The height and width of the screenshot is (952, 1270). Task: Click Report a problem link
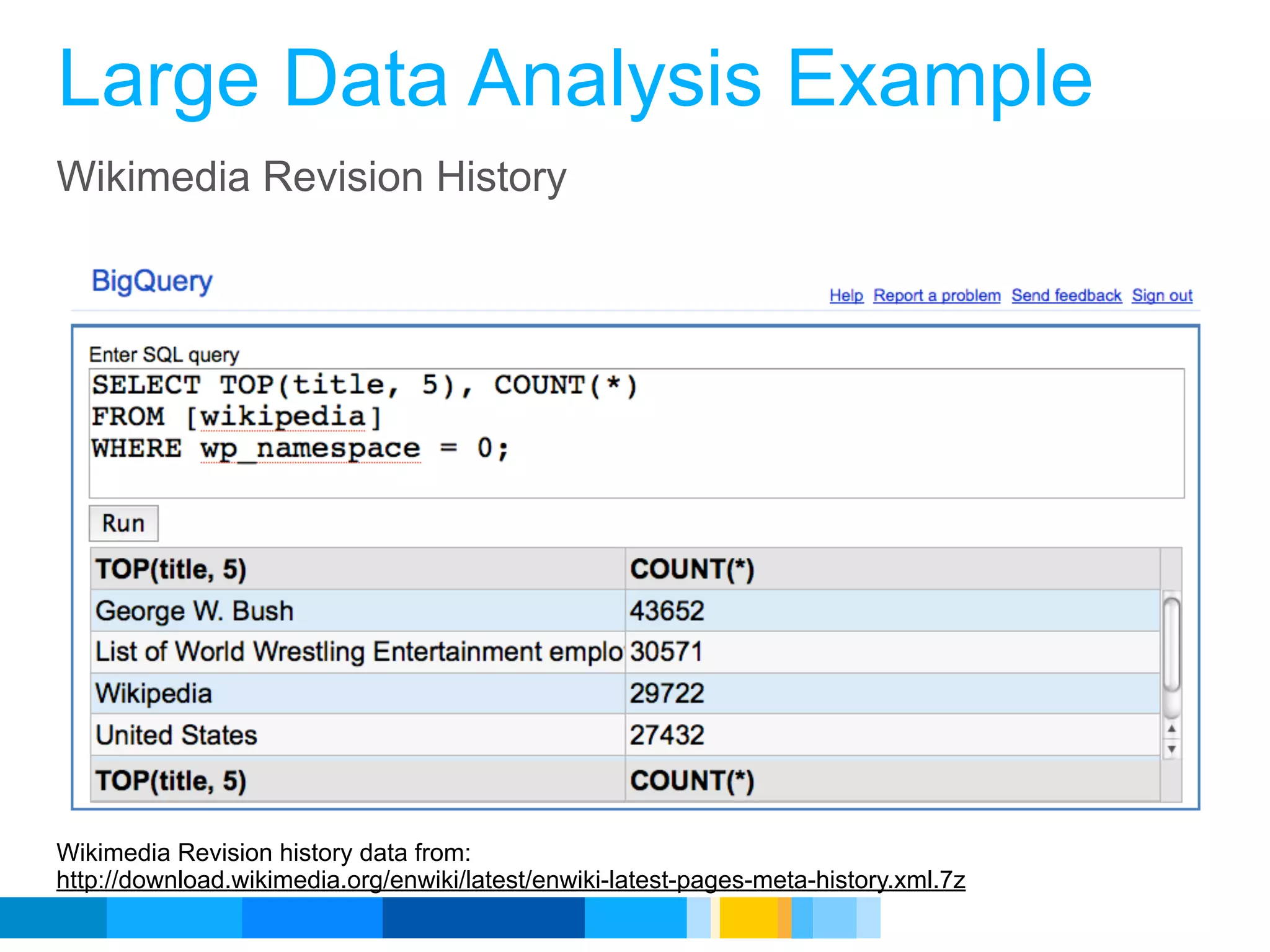point(937,296)
